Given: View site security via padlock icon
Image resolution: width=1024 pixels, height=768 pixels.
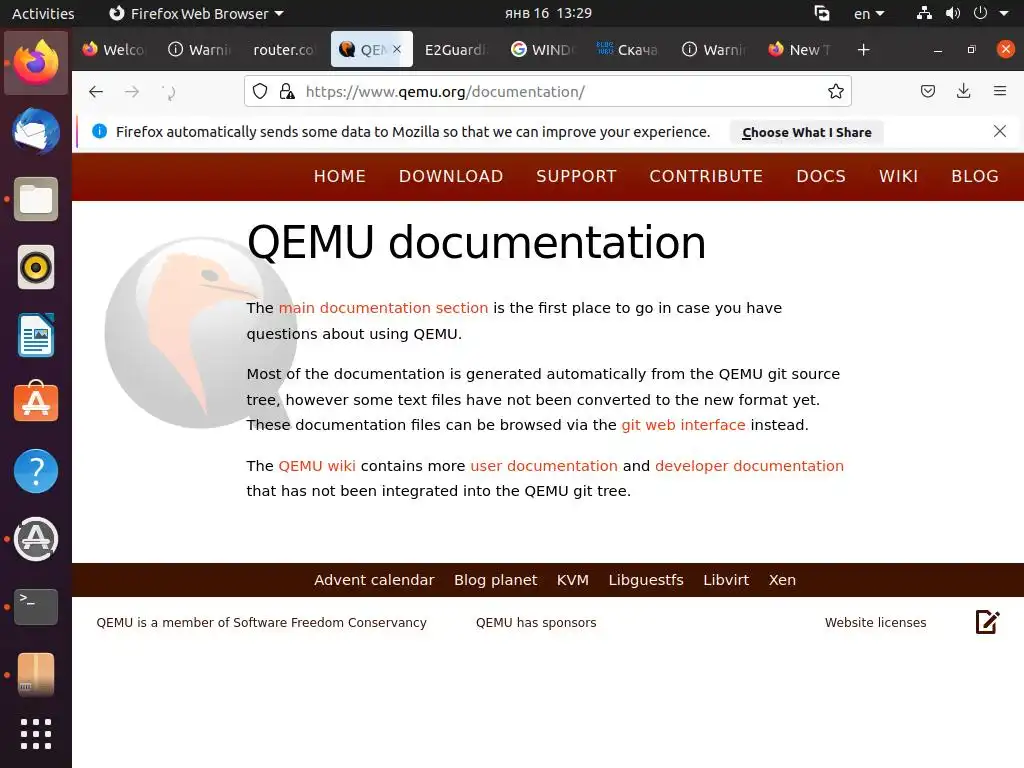Looking at the screenshot, I should (287, 91).
